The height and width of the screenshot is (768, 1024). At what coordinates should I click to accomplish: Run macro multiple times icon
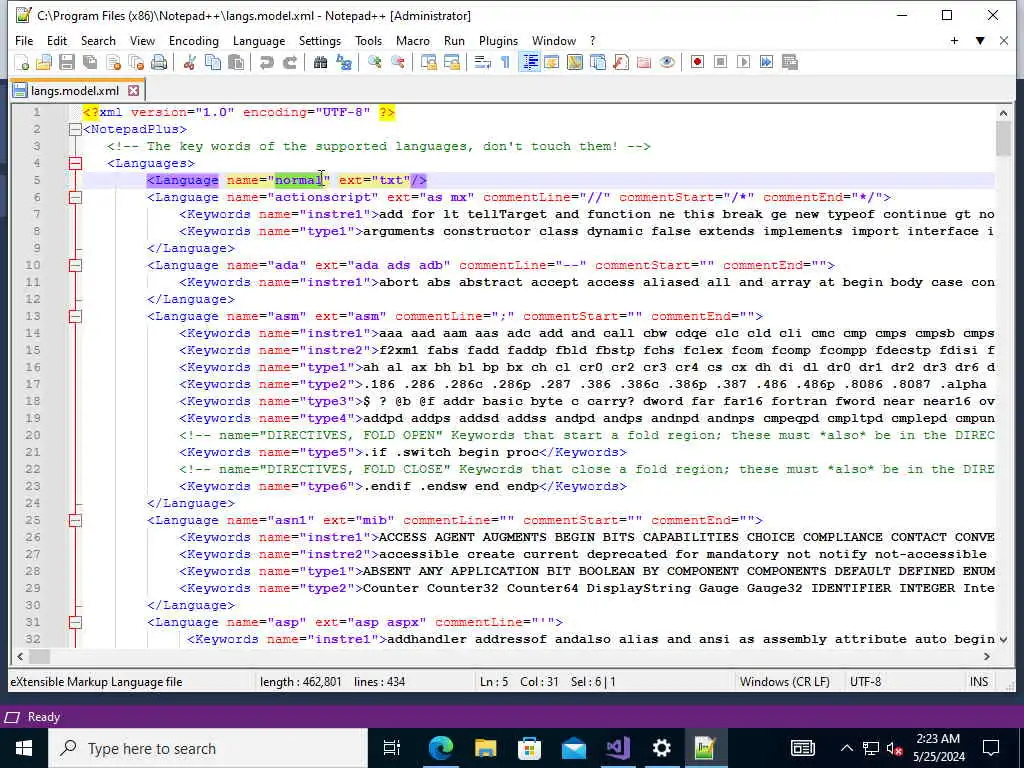[767, 62]
